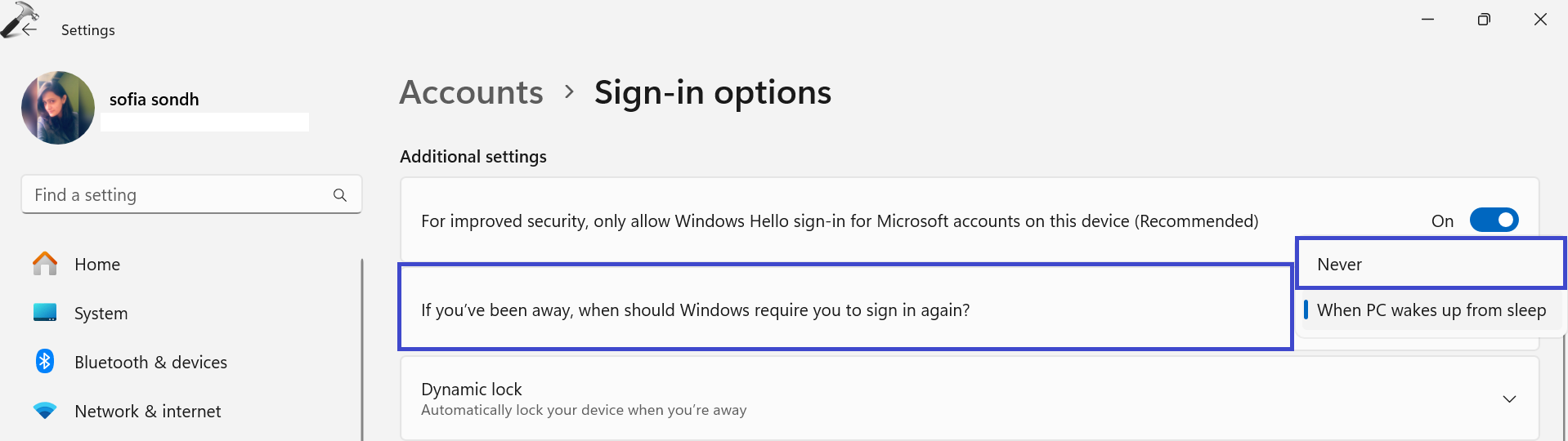Turn off Windows Hello sign-in only toggle
The height and width of the screenshot is (441, 1568).
coord(1494,220)
